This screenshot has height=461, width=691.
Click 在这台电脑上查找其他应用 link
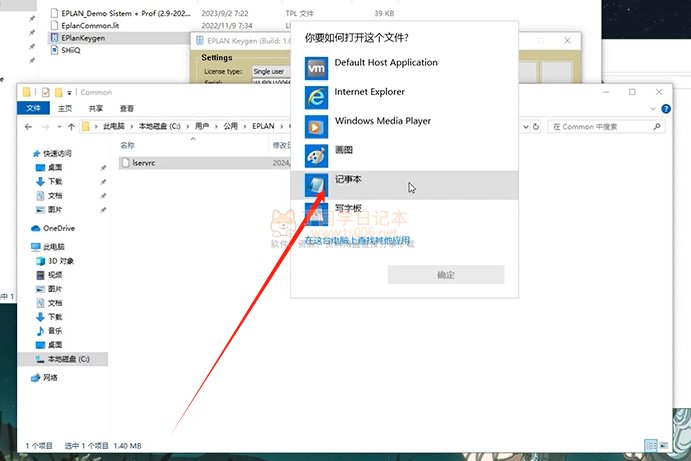coord(358,241)
